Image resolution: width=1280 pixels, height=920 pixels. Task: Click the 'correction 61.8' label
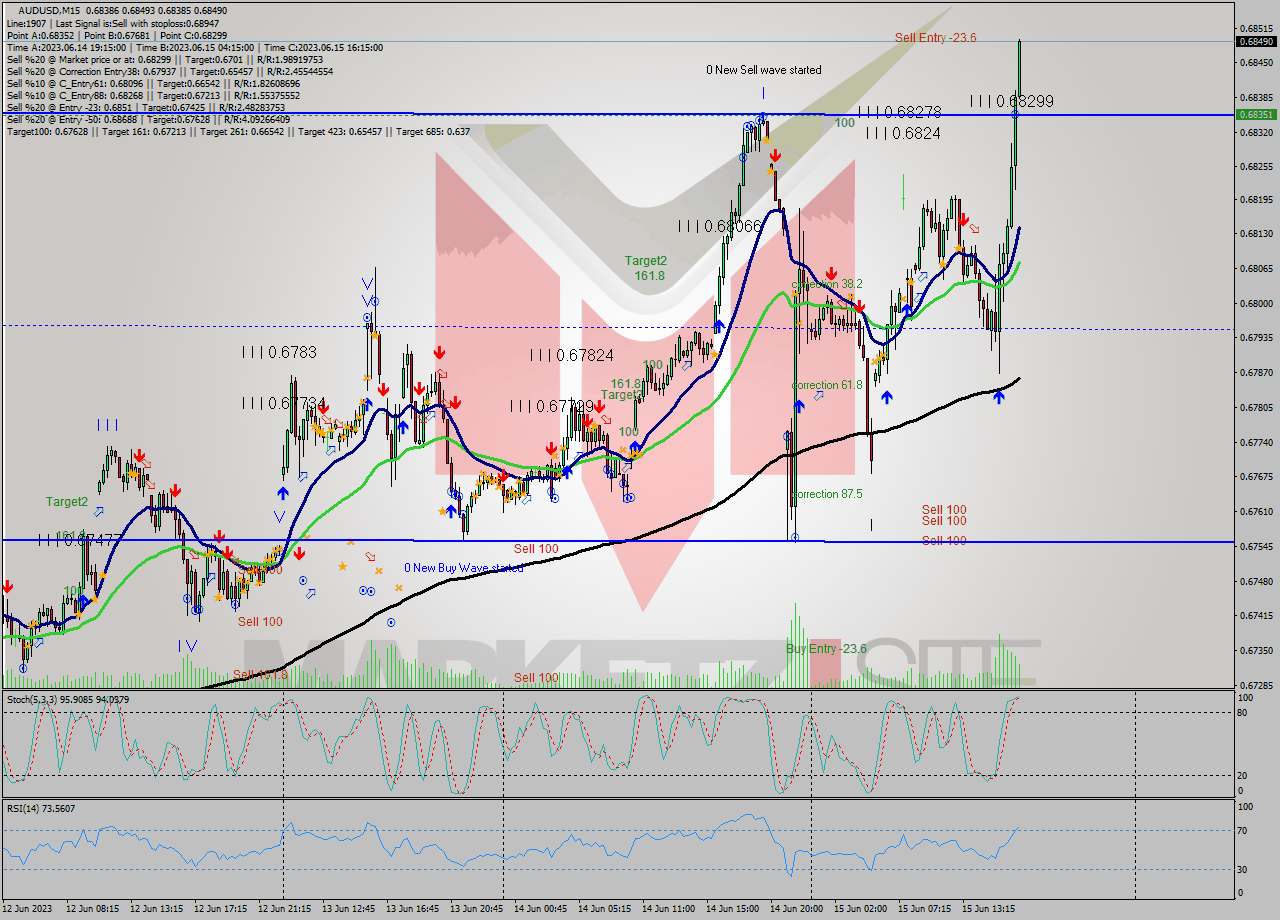click(x=827, y=384)
